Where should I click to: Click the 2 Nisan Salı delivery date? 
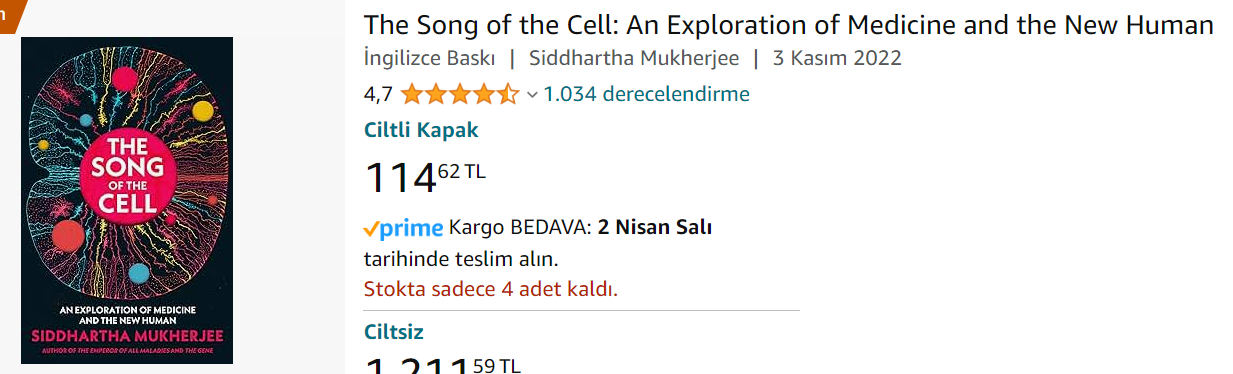tap(655, 227)
